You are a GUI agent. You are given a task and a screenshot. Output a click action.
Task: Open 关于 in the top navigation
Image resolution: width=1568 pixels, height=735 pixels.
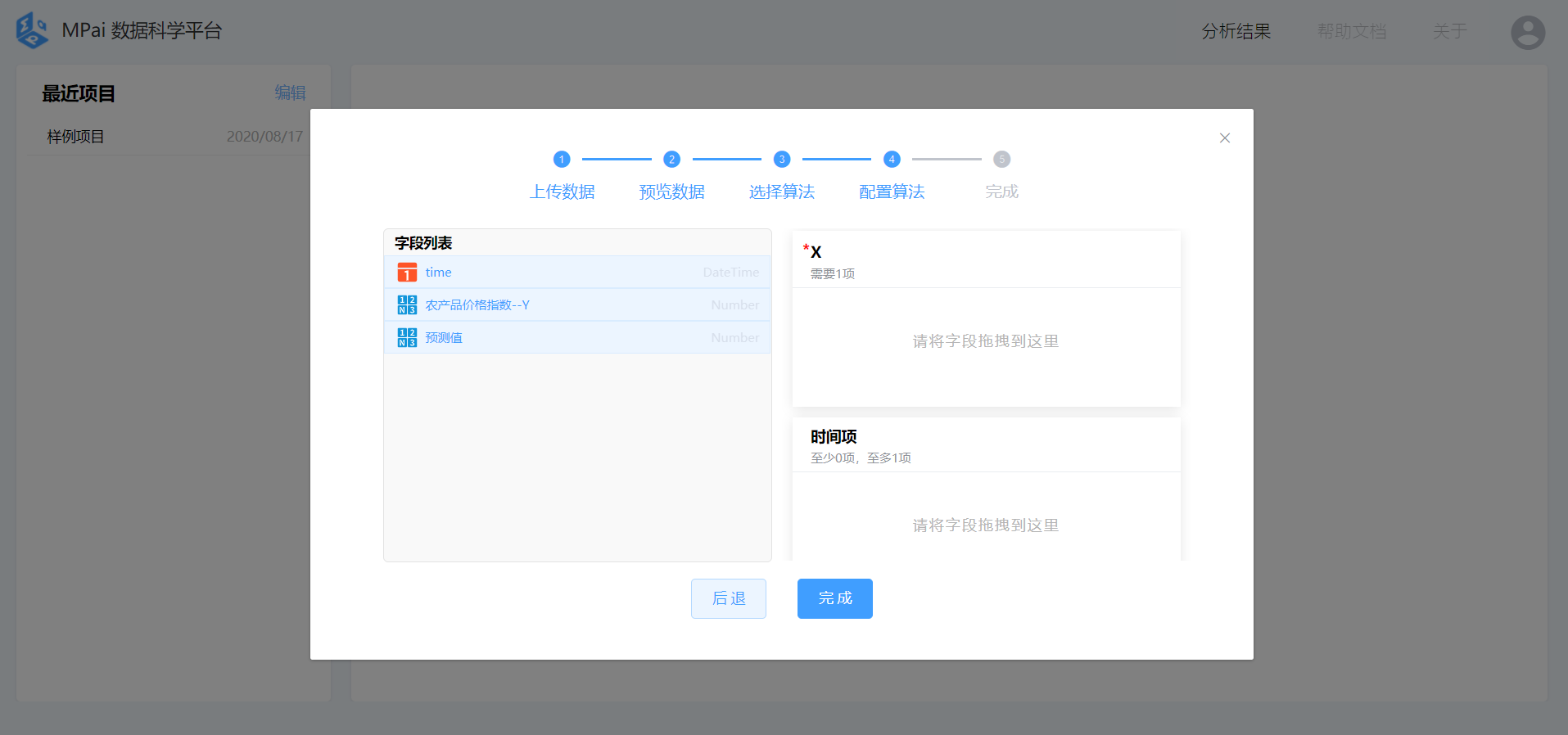tap(1450, 31)
